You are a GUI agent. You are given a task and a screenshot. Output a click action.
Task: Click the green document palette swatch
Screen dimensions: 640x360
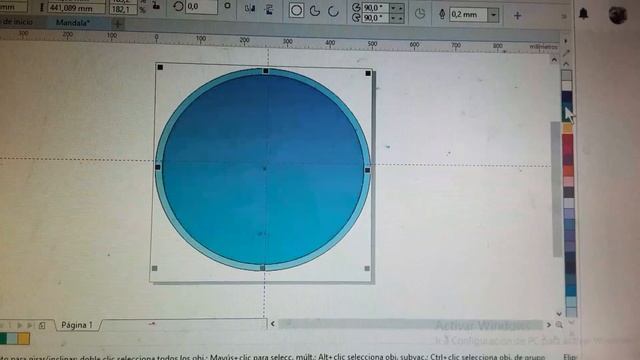tap(3, 338)
